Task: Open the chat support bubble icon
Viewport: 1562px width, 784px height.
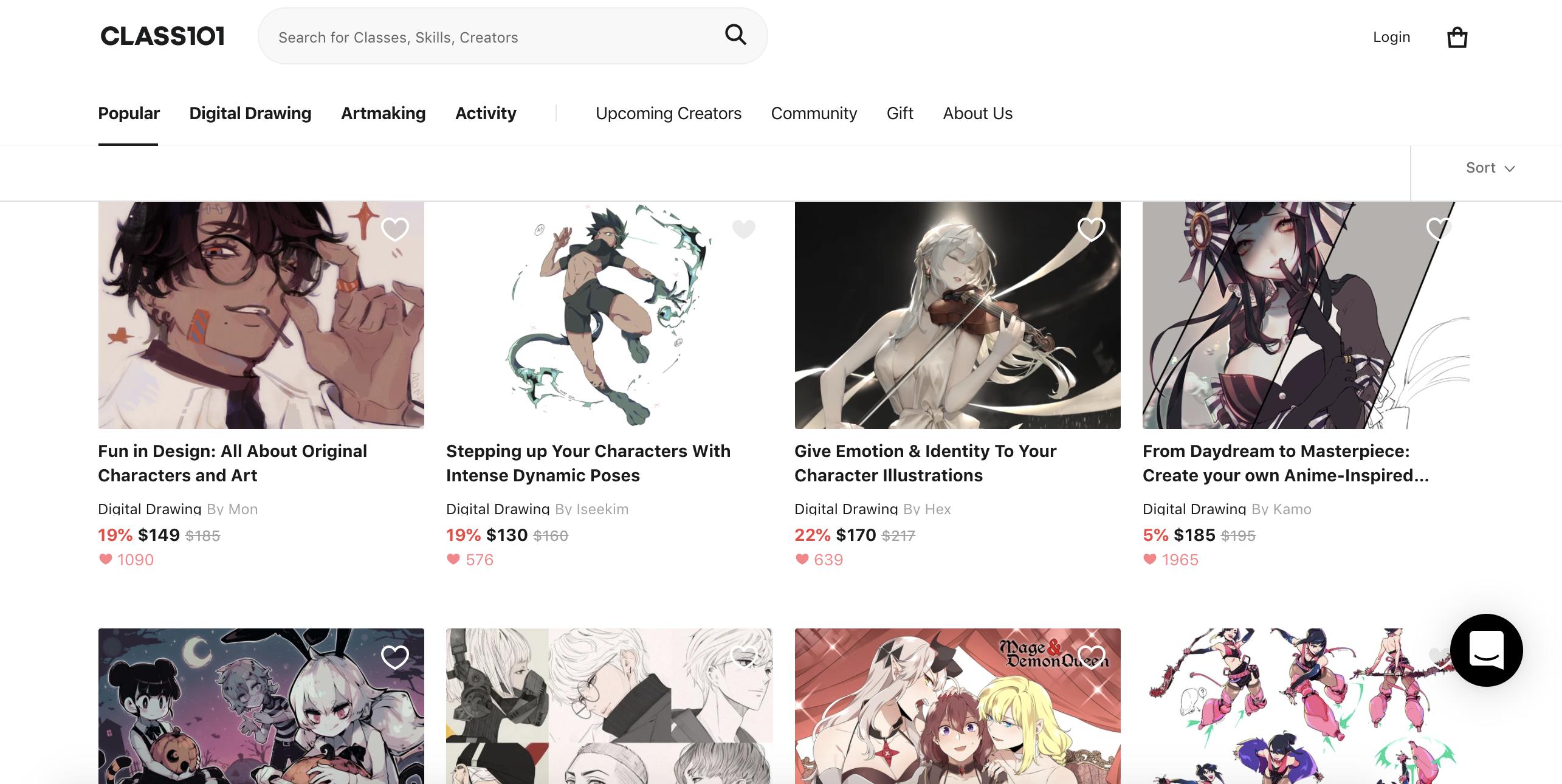Action: coord(1486,650)
